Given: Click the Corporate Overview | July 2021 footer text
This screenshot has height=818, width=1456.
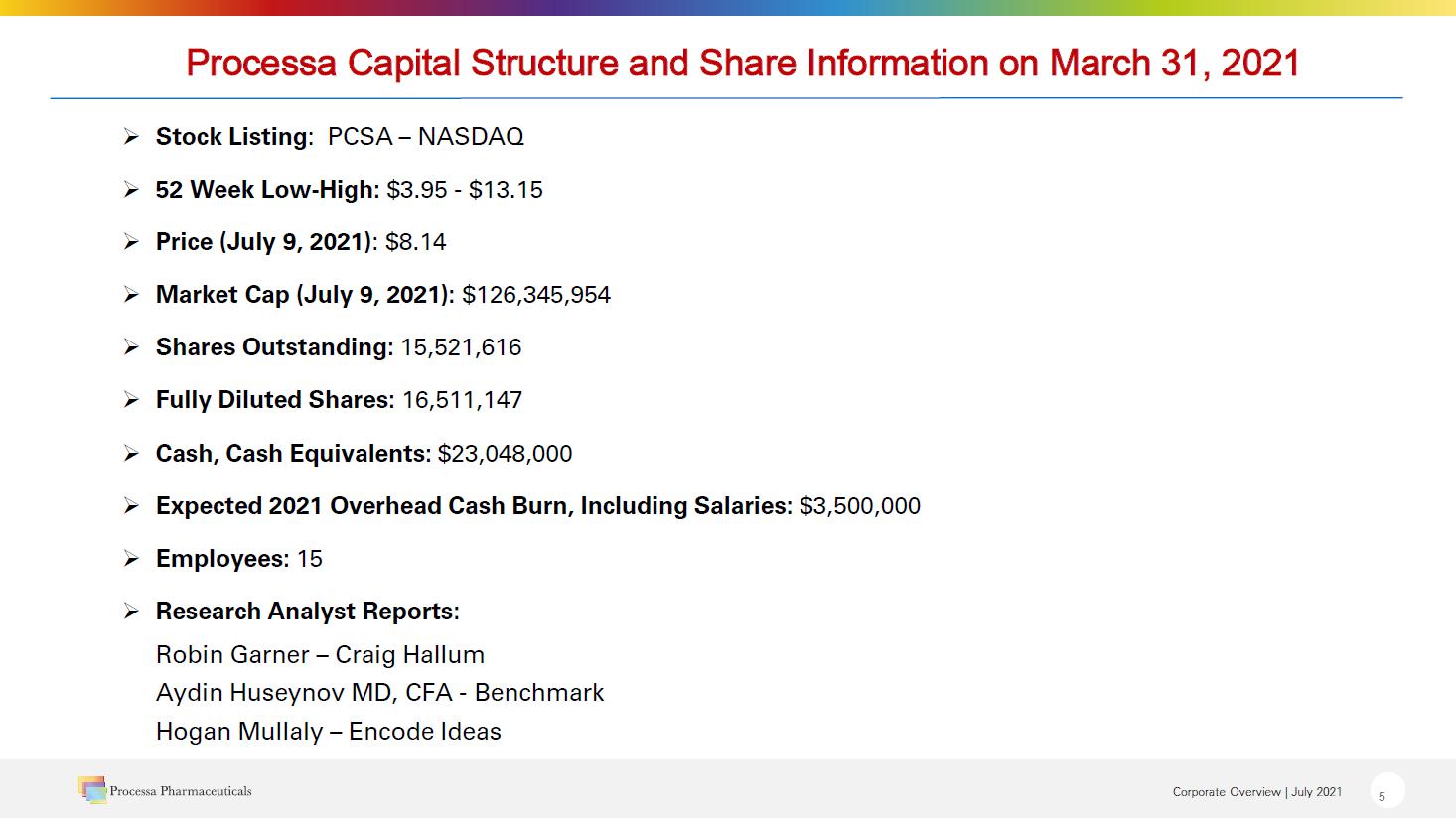Looking at the screenshot, I should pyautogui.click(x=1256, y=792).
